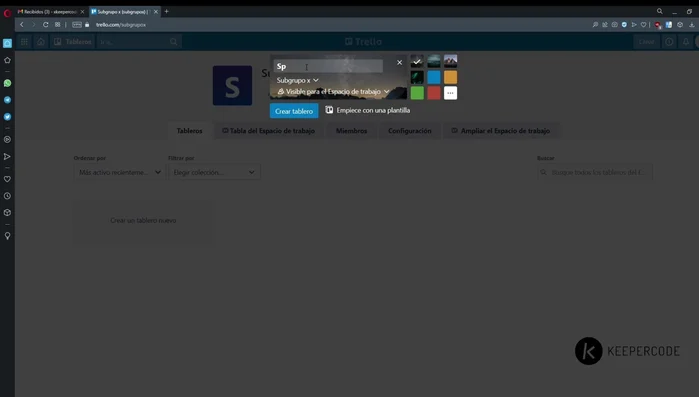Open Opera sidebar player icon

[7, 139]
